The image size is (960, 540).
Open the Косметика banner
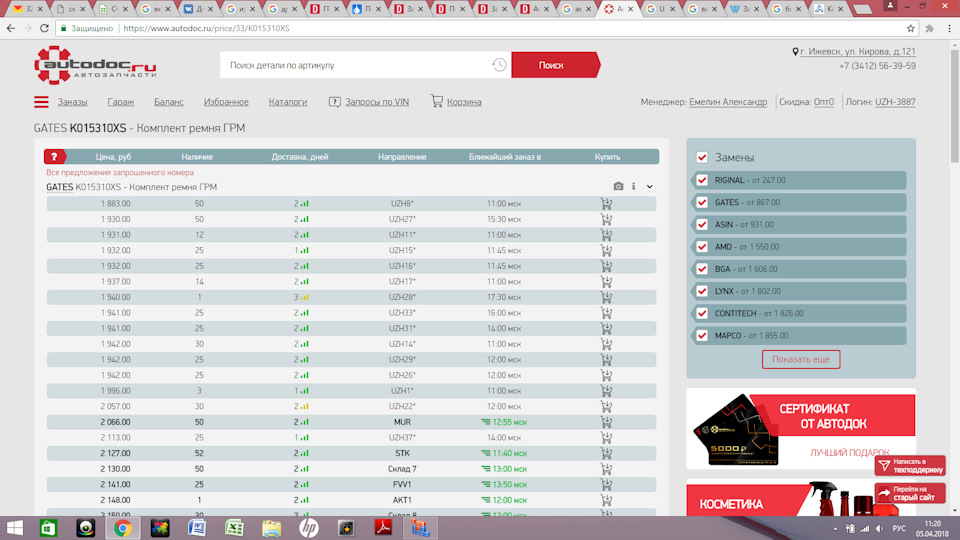click(801, 498)
